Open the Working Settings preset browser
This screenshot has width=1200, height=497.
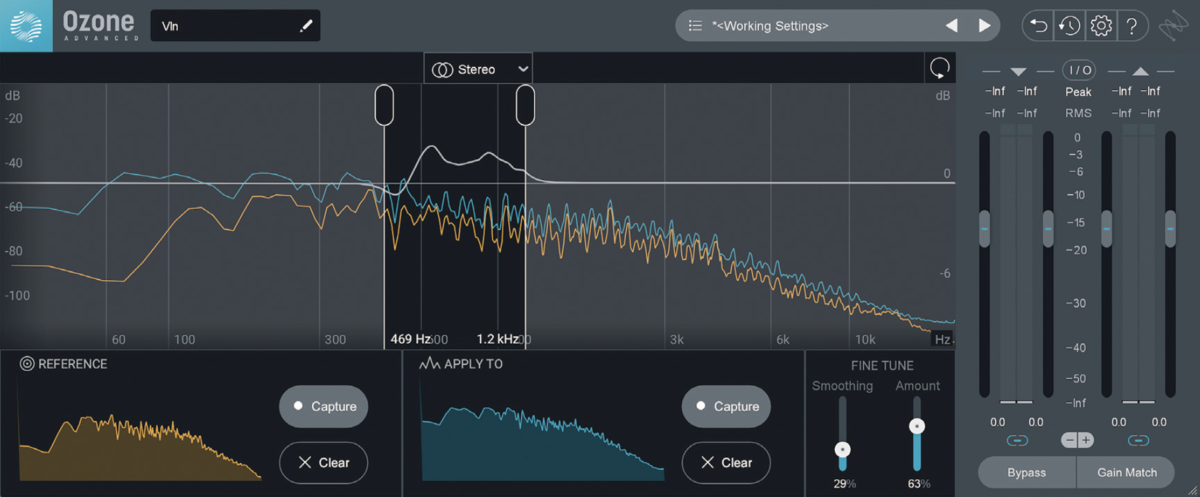coord(839,26)
